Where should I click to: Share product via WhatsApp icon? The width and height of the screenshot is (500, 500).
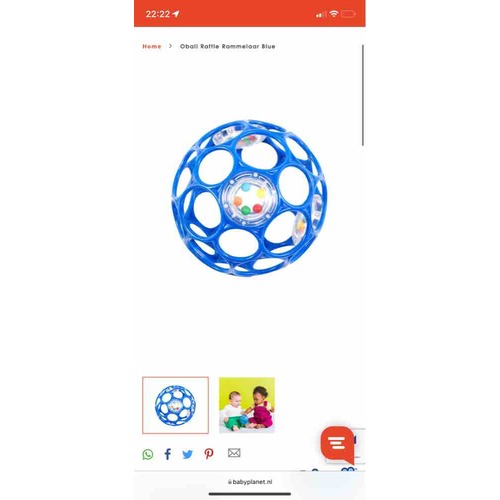click(148, 454)
